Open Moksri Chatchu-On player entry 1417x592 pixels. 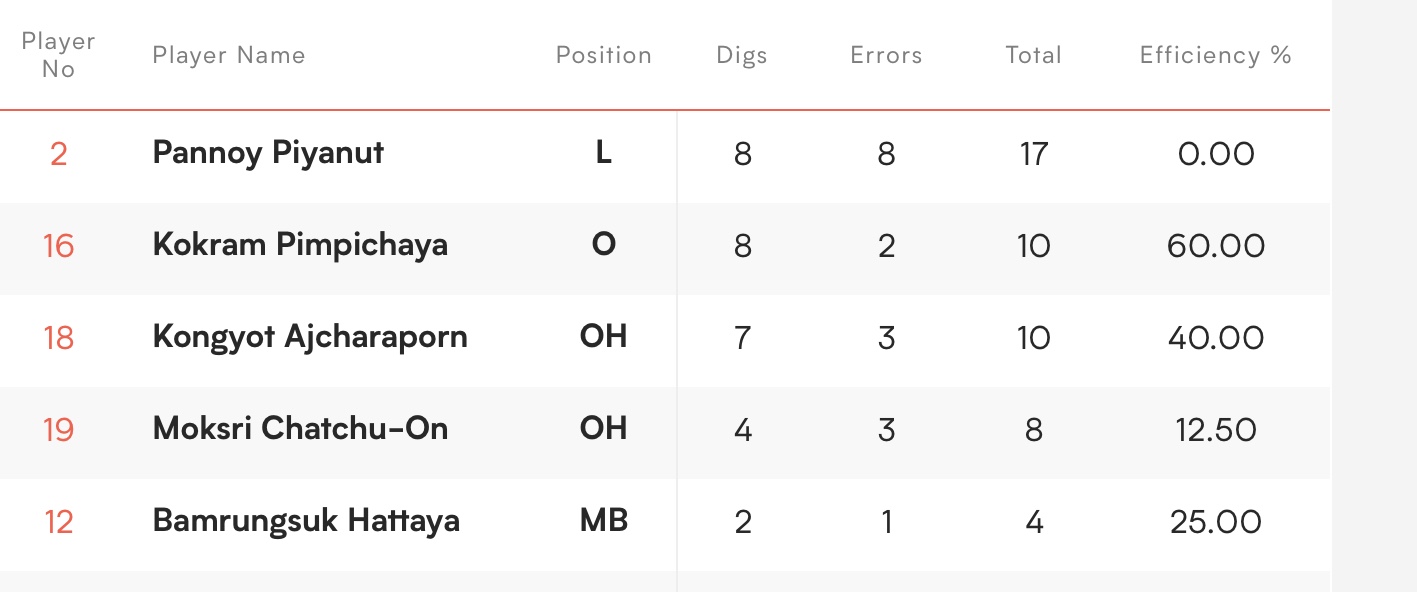(x=300, y=429)
